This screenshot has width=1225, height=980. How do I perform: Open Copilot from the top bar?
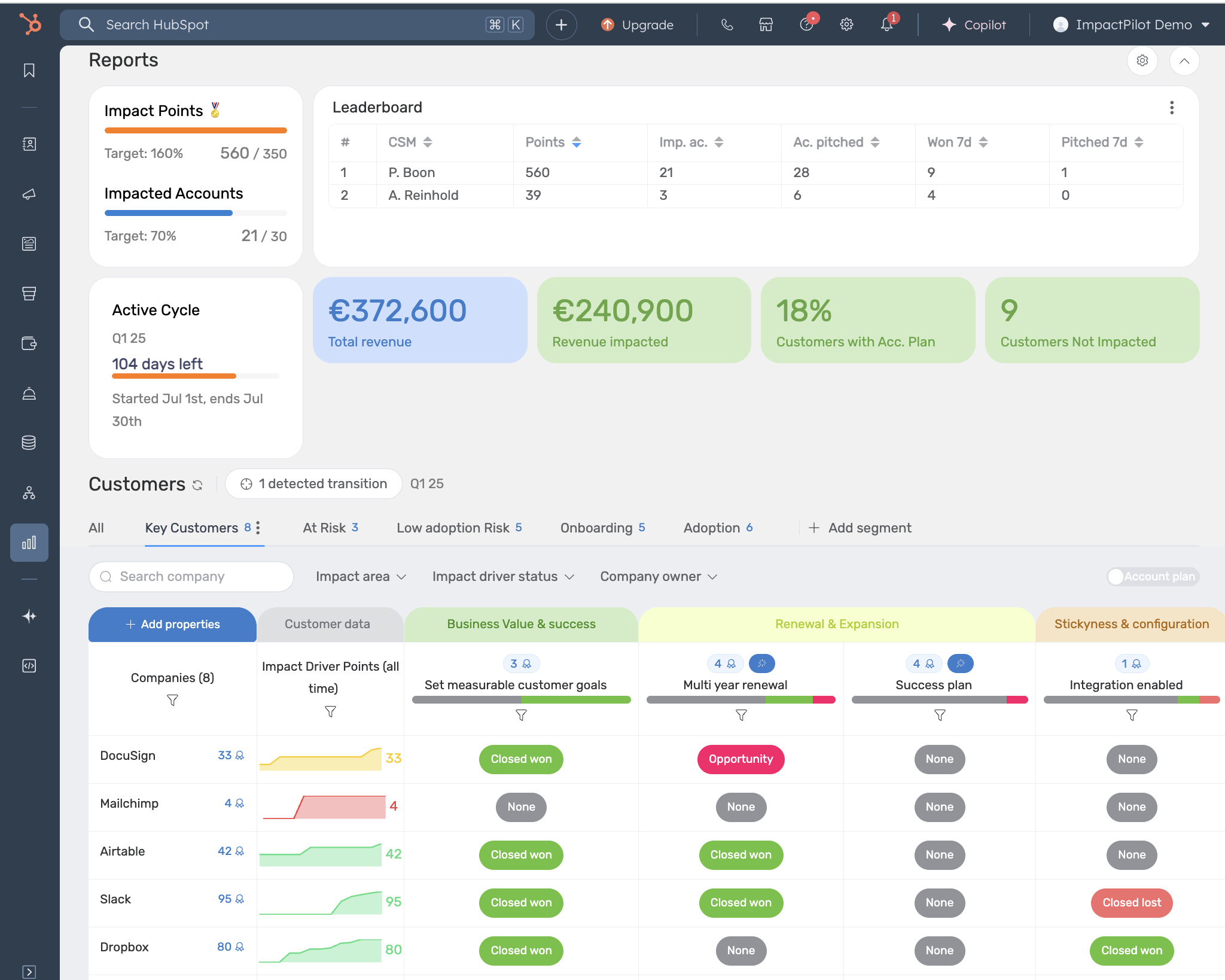(x=974, y=25)
